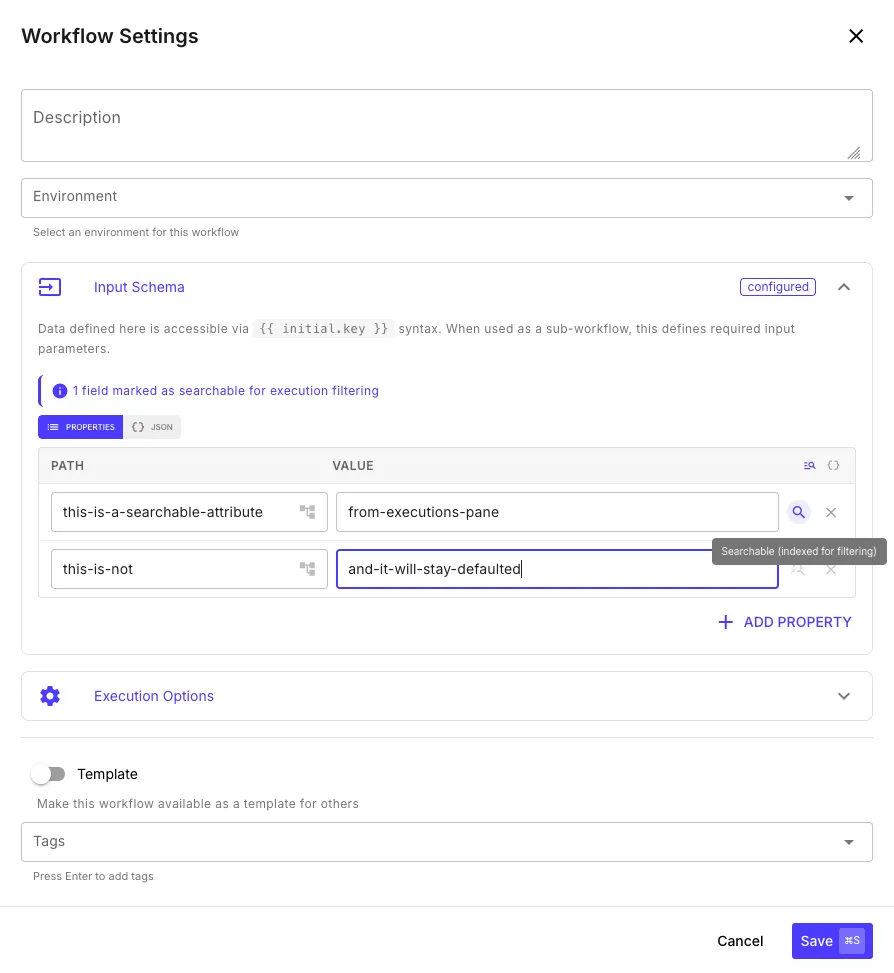Open the key picker beside this-is-a-searchable-attribute
Screen dimensions: 894x973
click(307, 512)
